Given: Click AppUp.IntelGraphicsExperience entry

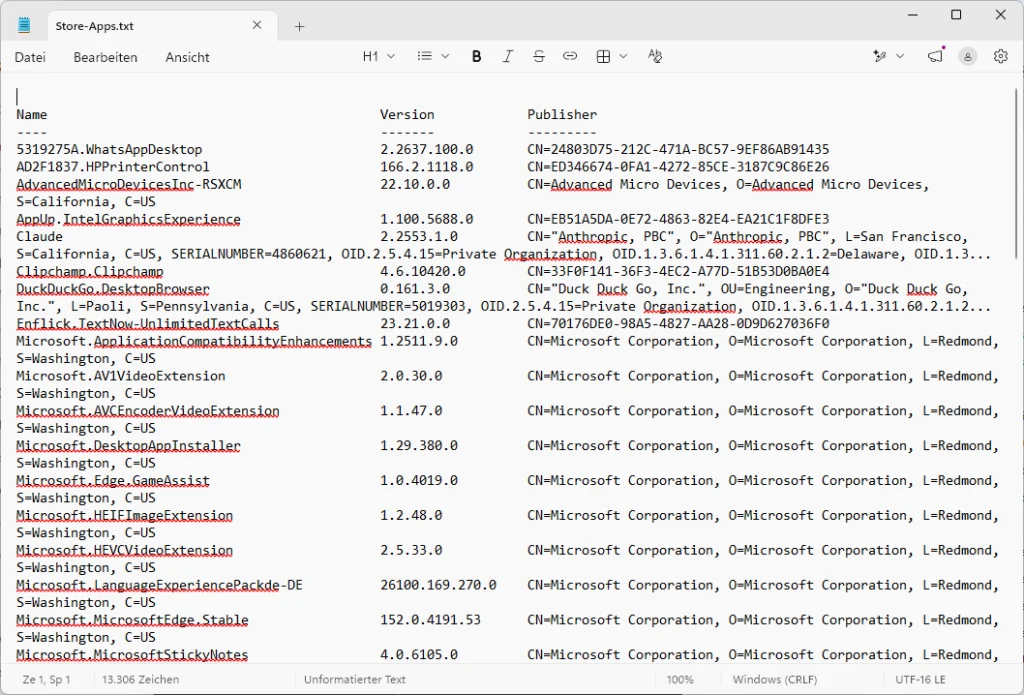Looking at the screenshot, I should point(128,219).
